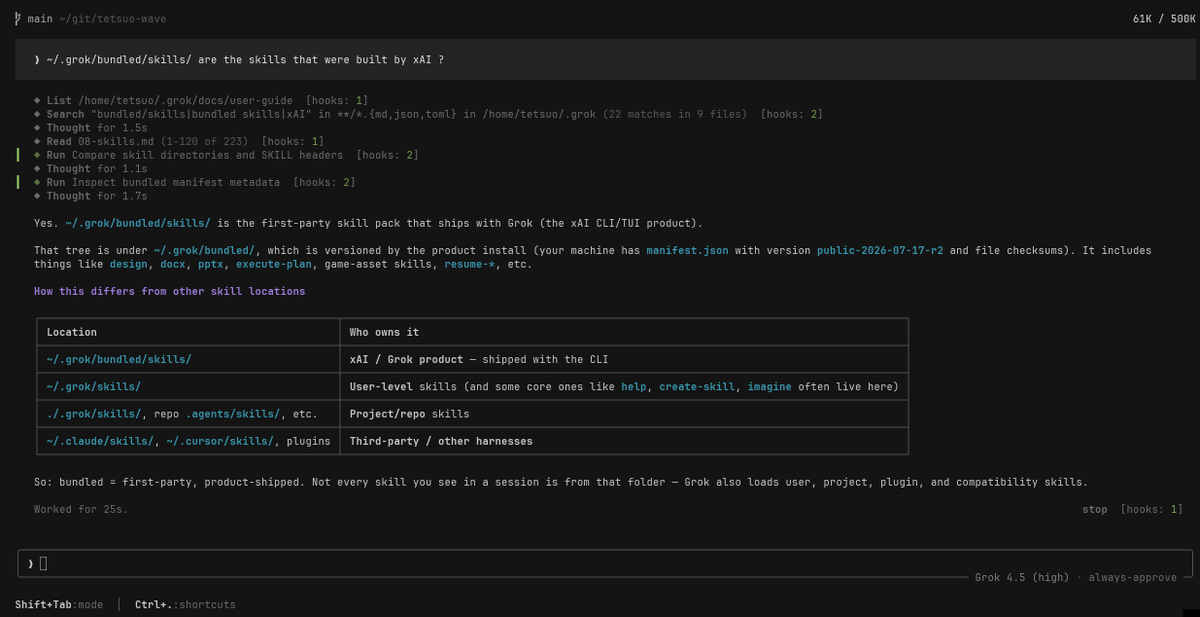The height and width of the screenshot is (617, 1200).
Task: Click the ~/.grok/bundled/skills/ table cell
Action: (119, 359)
